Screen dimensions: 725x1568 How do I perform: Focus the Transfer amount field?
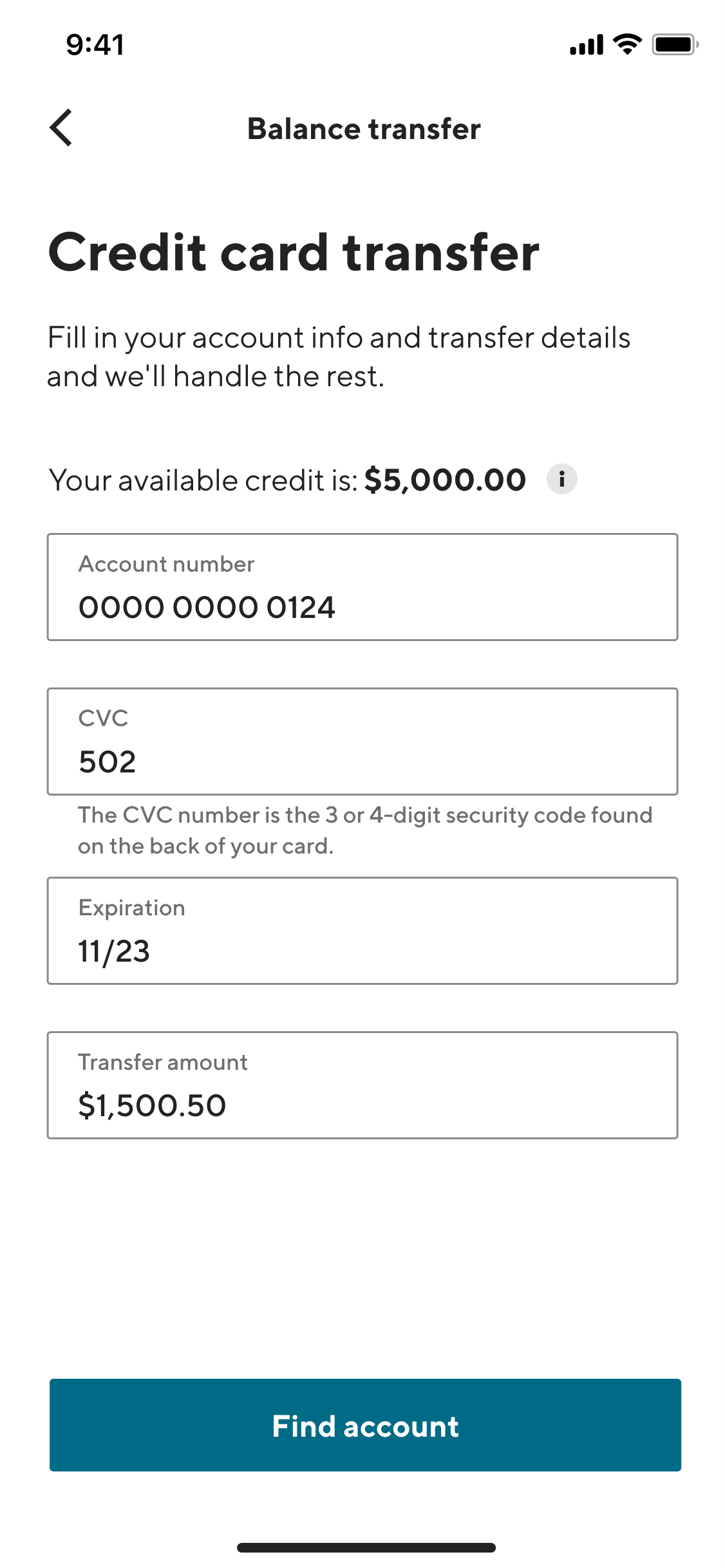click(362, 1085)
